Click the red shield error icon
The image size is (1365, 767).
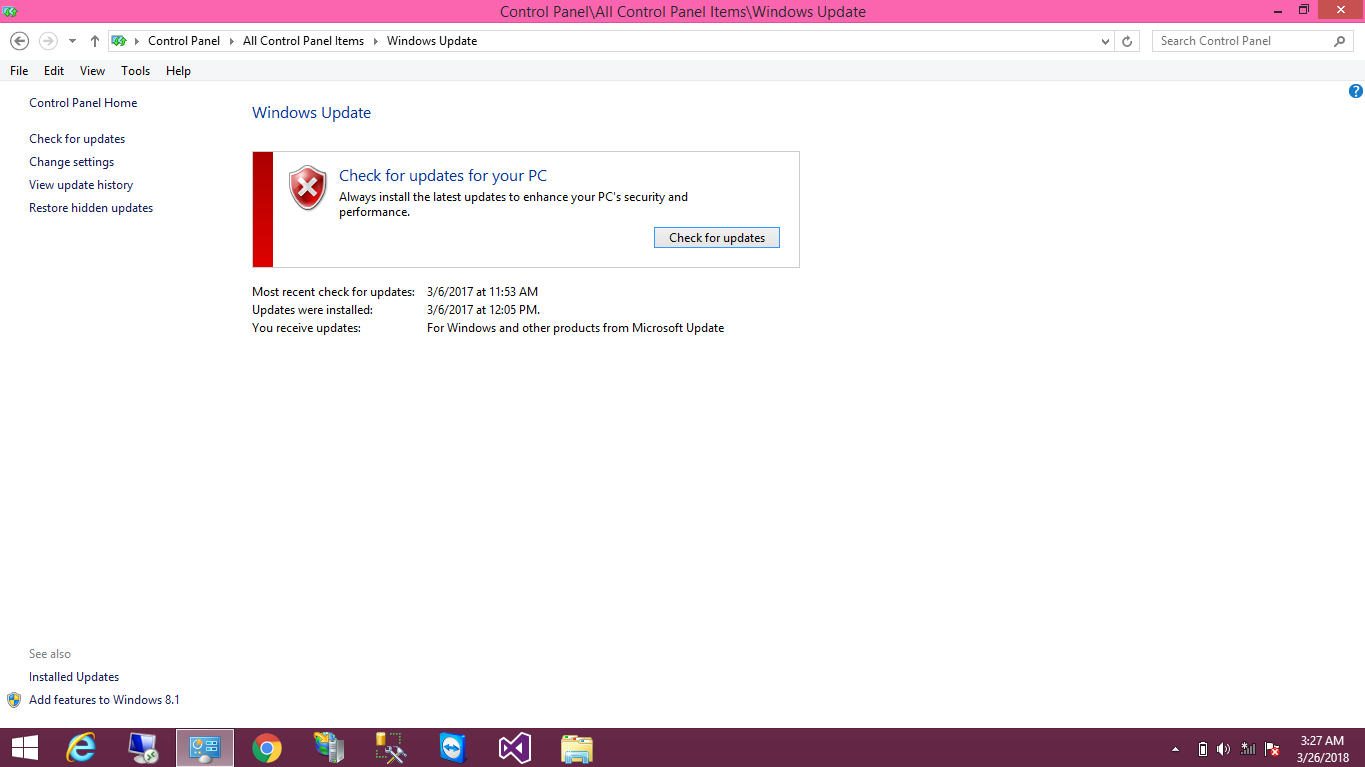tap(308, 187)
